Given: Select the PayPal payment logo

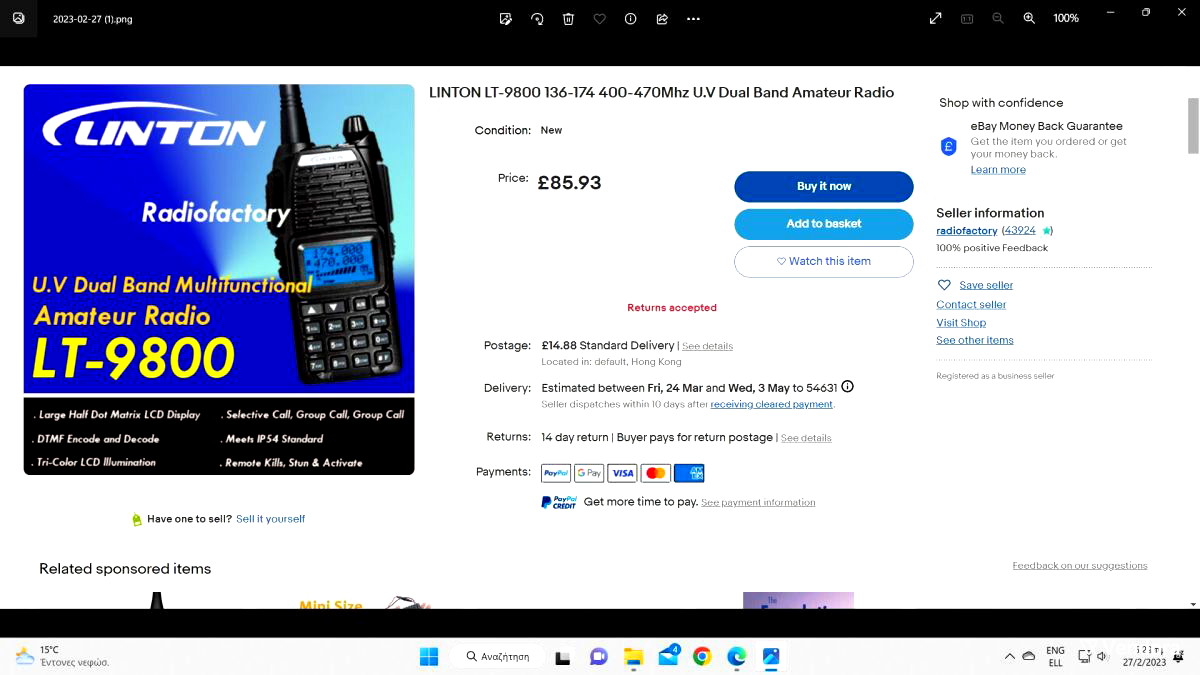Looking at the screenshot, I should (556, 473).
